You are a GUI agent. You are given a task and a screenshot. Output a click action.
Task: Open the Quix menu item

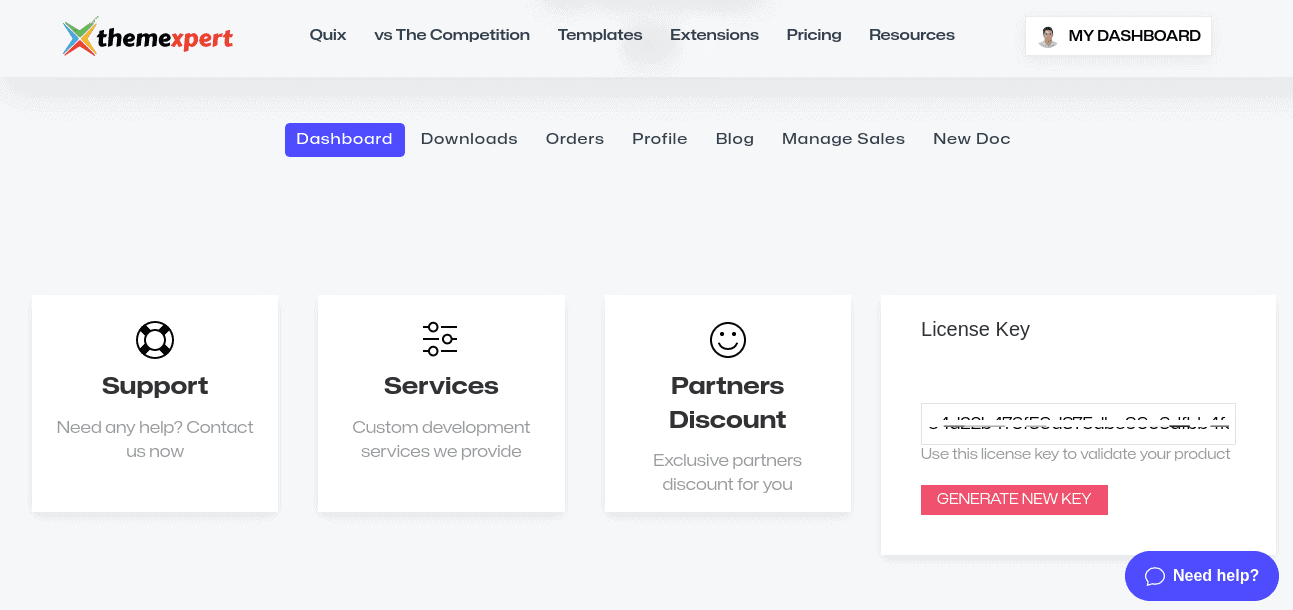pyautogui.click(x=328, y=35)
